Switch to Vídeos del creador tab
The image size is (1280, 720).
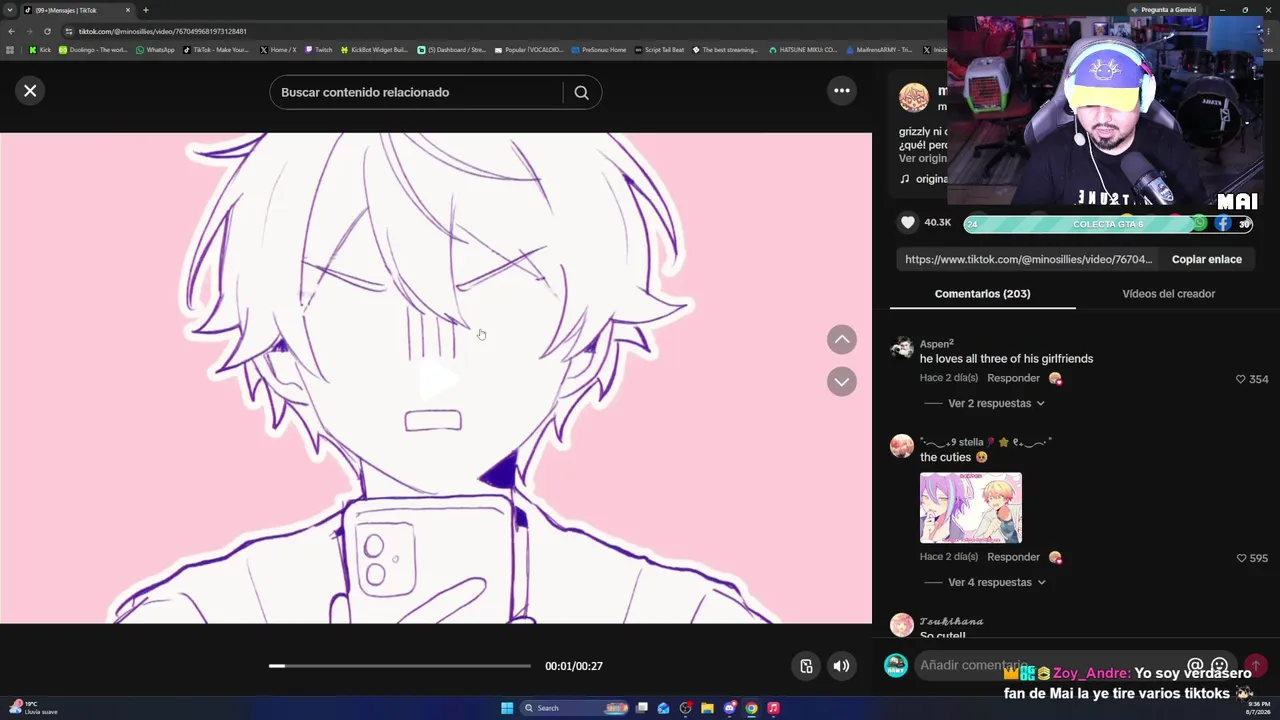[1168, 294]
